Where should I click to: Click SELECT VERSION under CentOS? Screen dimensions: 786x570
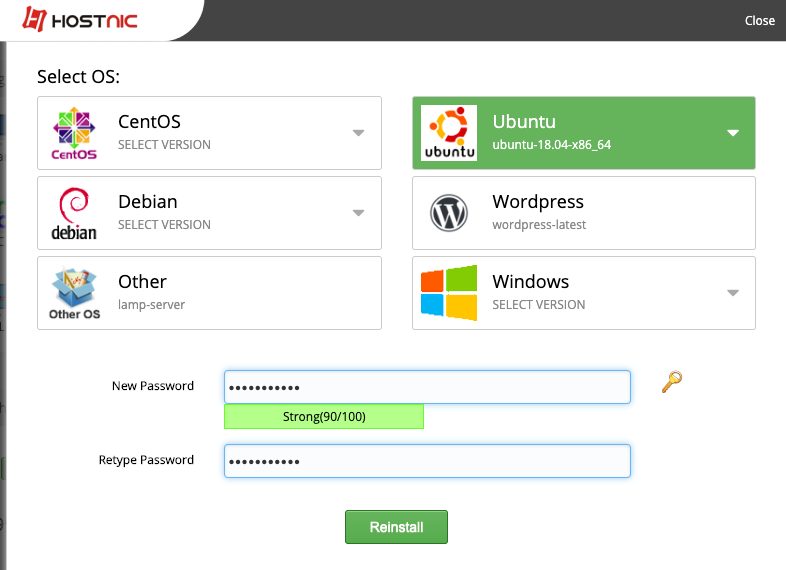(164, 145)
